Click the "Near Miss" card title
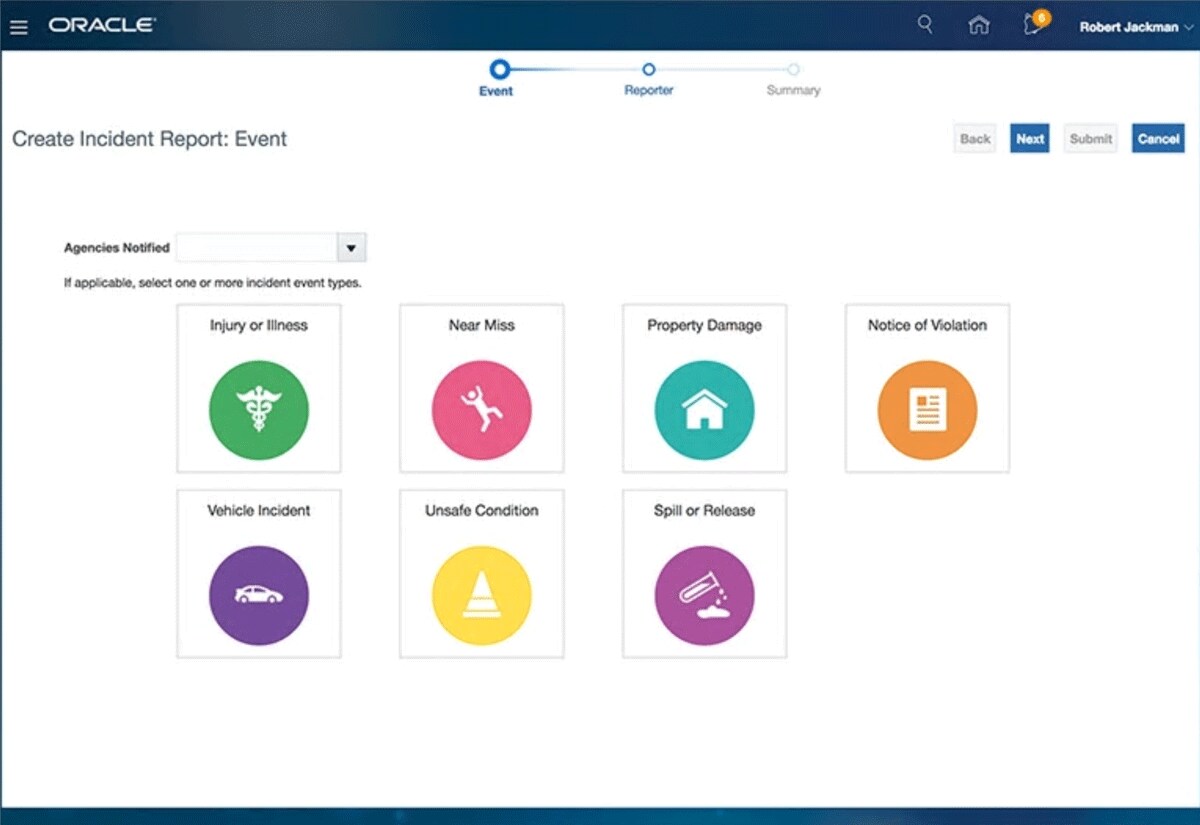1200x825 pixels. (482, 325)
